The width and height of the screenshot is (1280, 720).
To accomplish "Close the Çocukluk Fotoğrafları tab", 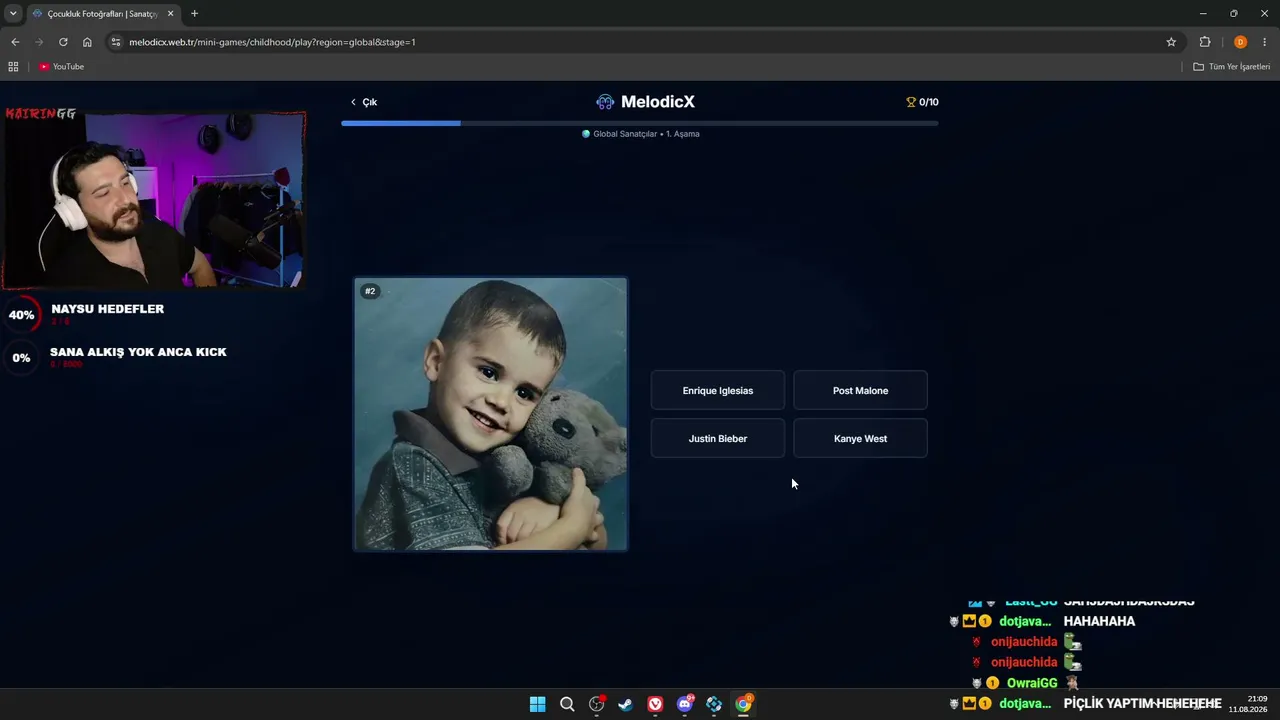I will (171, 14).
